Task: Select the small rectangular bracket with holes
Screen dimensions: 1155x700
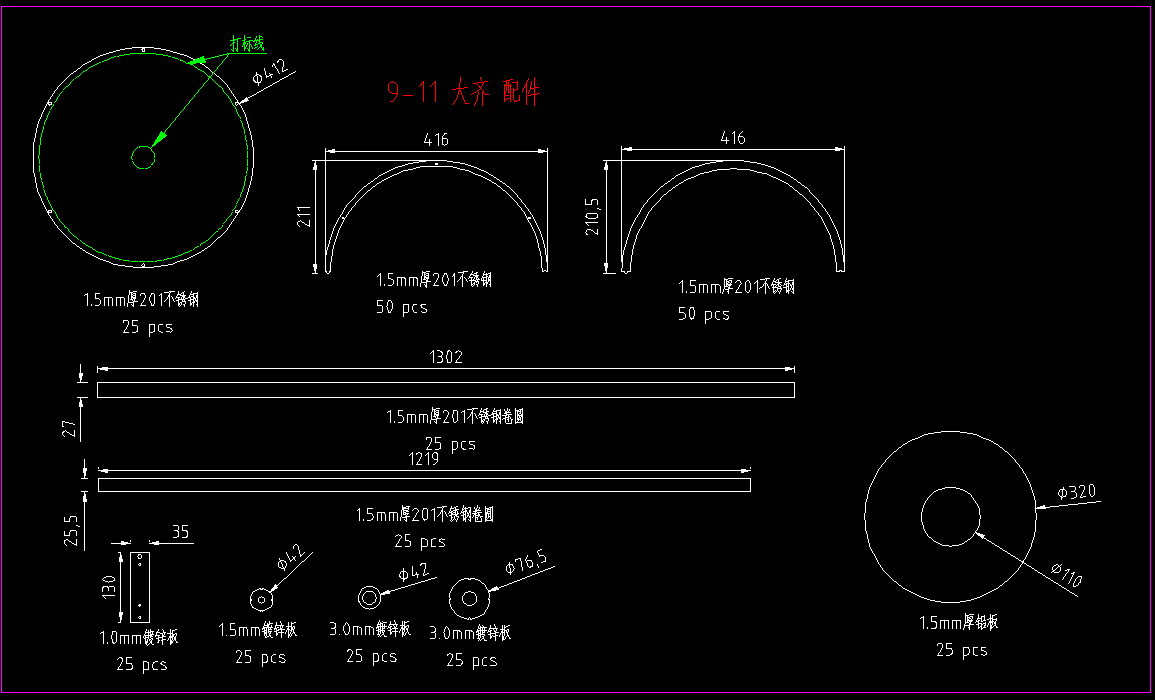Action: click(141, 586)
